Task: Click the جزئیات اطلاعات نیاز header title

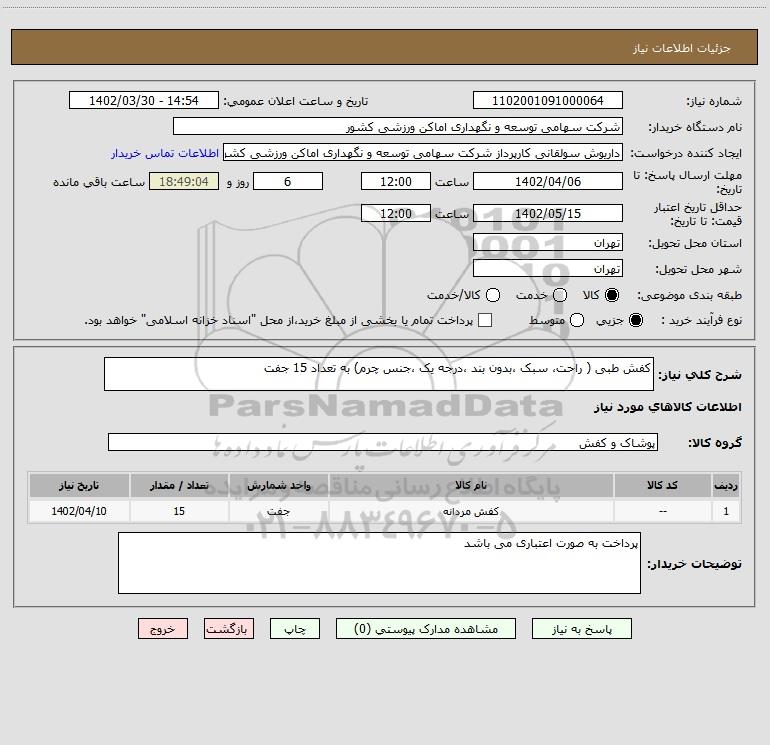Action: (x=682, y=48)
